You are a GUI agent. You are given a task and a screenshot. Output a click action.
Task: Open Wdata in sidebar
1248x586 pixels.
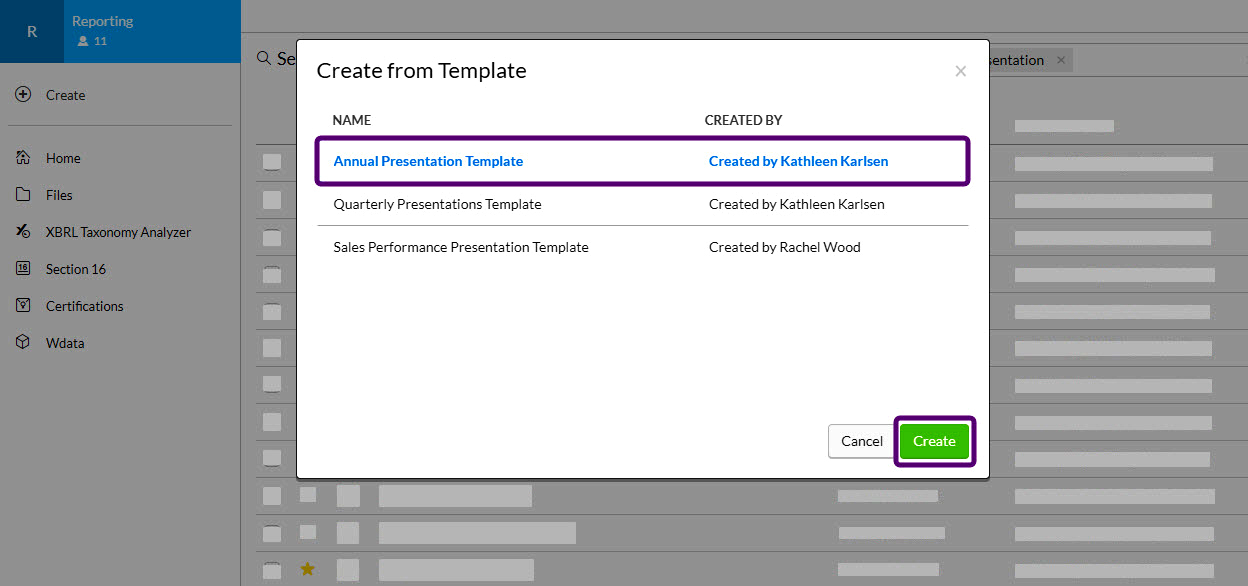tap(65, 343)
